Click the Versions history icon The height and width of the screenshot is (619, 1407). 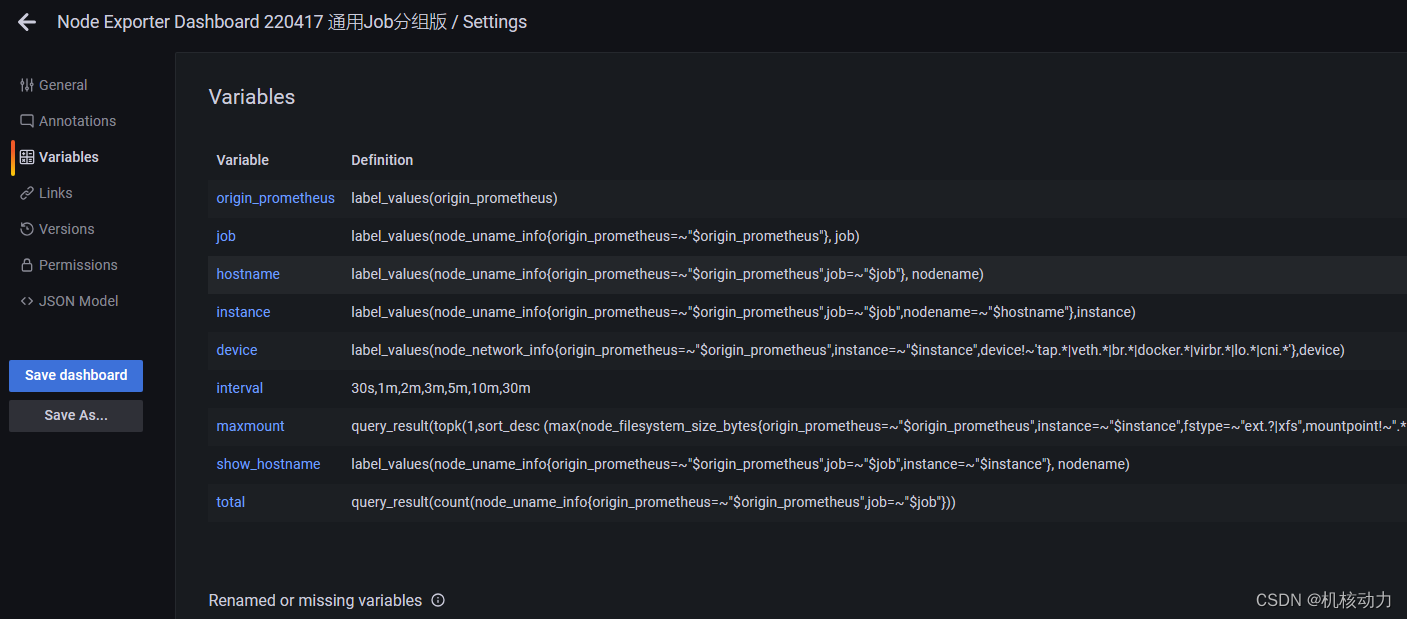27,229
